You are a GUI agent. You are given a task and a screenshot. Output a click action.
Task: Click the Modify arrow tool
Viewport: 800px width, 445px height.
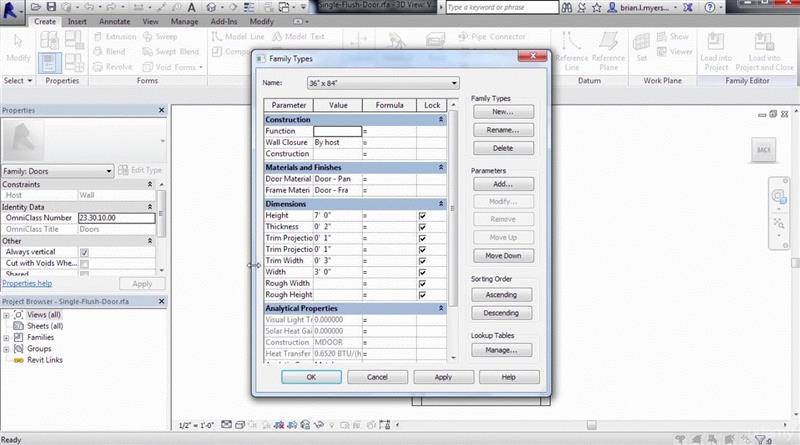tap(18, 48)
